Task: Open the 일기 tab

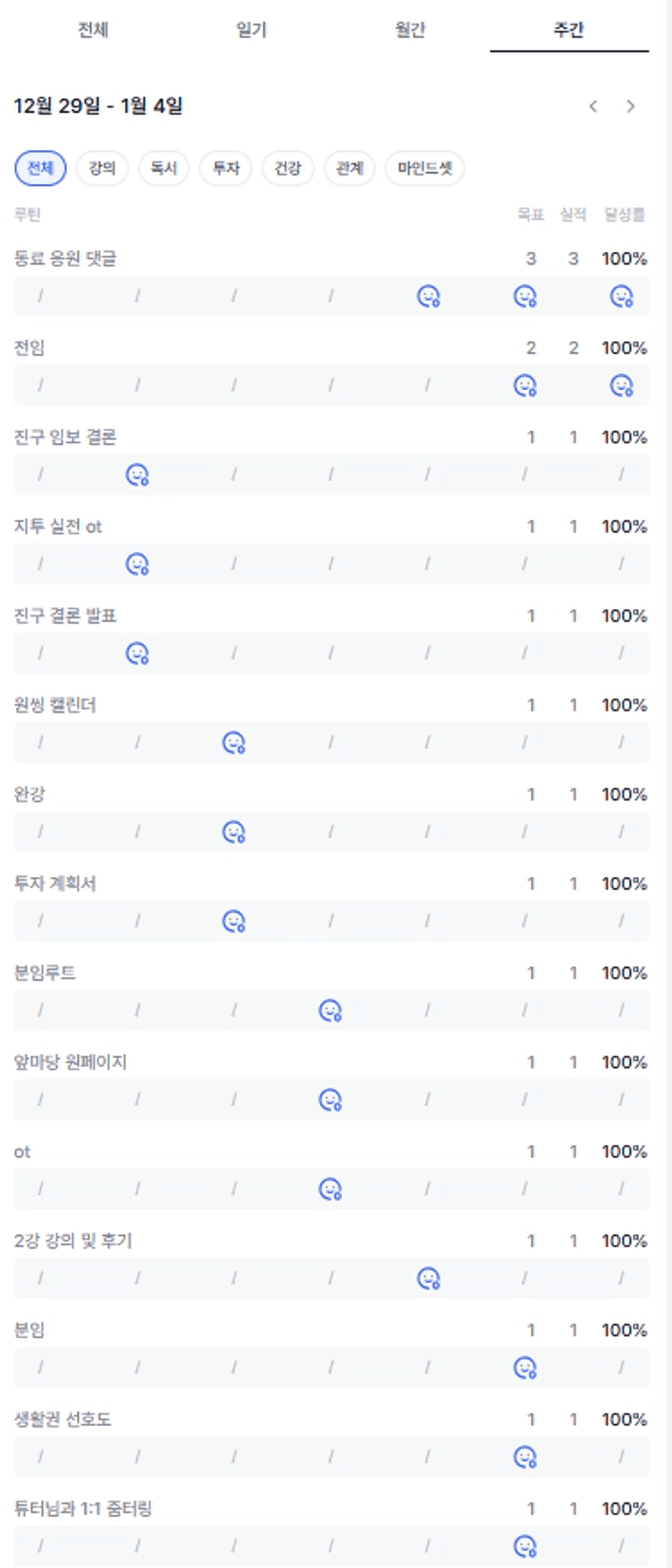Action: point(252,30)
